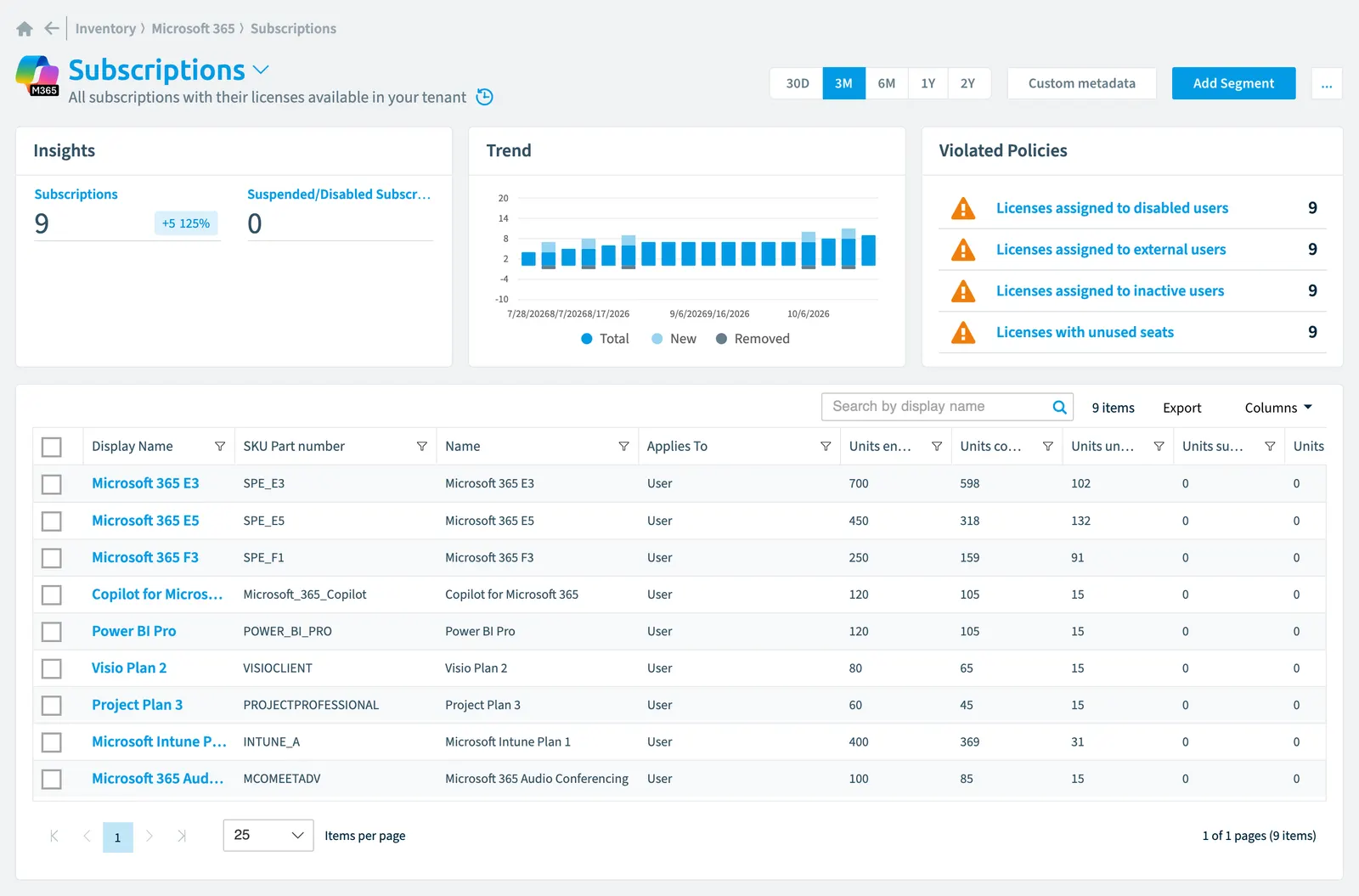Open the Columns dropdown

1278,408
